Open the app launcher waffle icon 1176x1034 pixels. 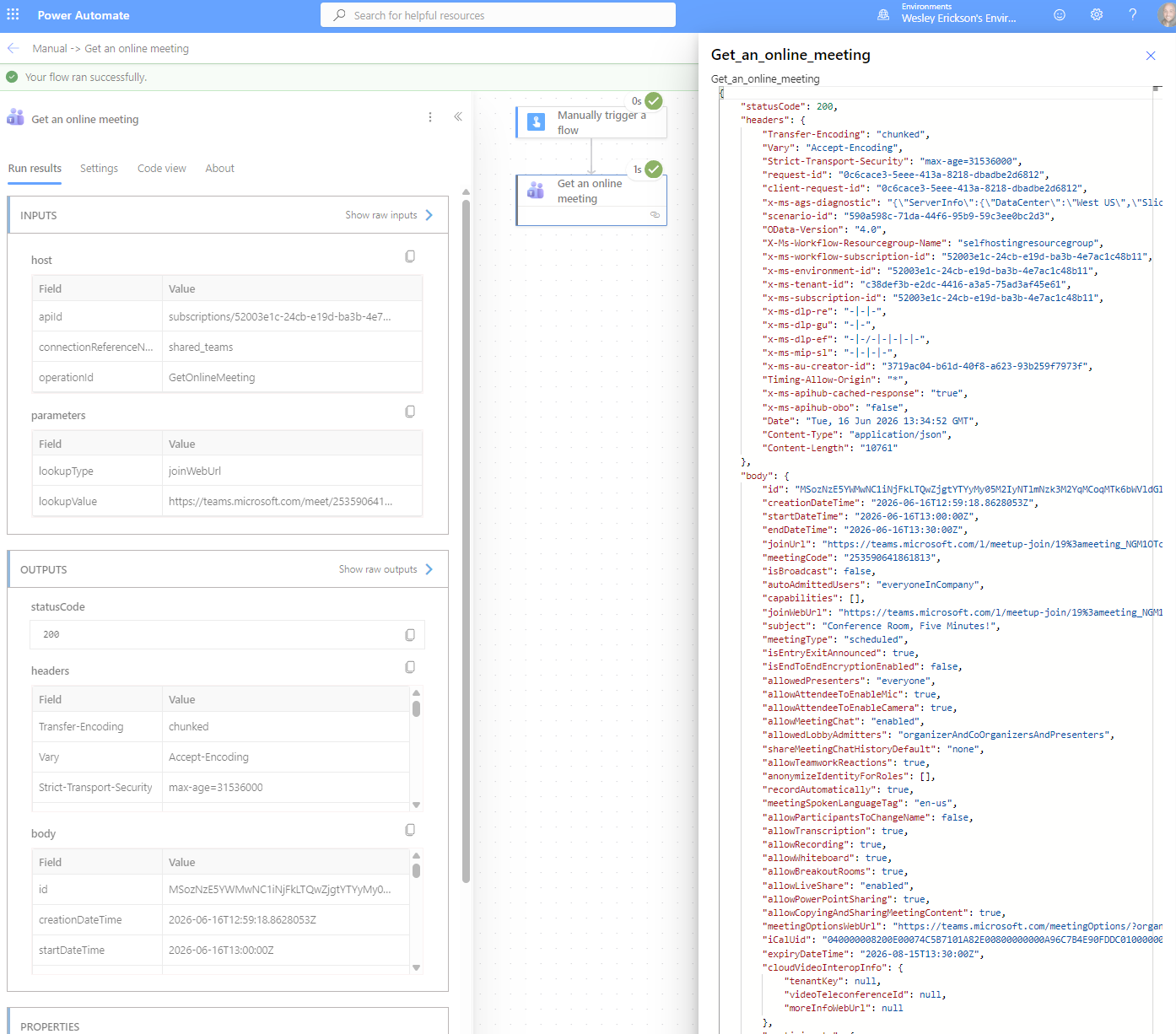pos(13,15)
